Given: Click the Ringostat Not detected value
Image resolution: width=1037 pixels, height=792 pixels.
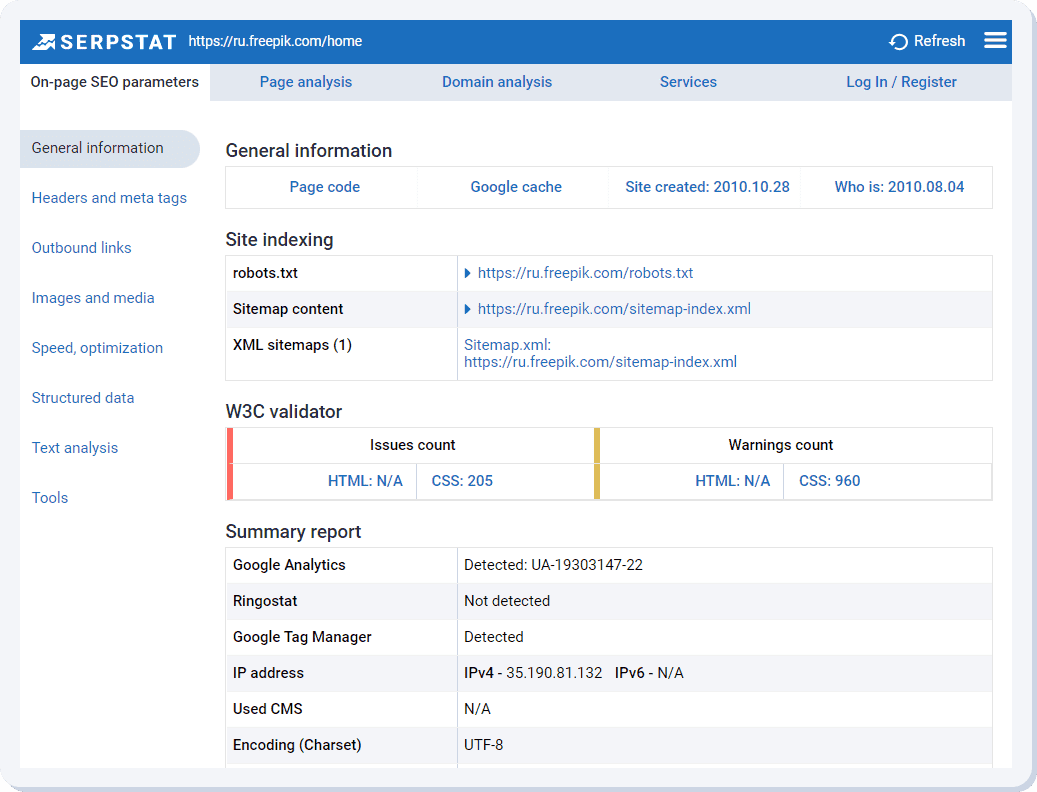Looking at the screenshot, I should pos(507,601).
